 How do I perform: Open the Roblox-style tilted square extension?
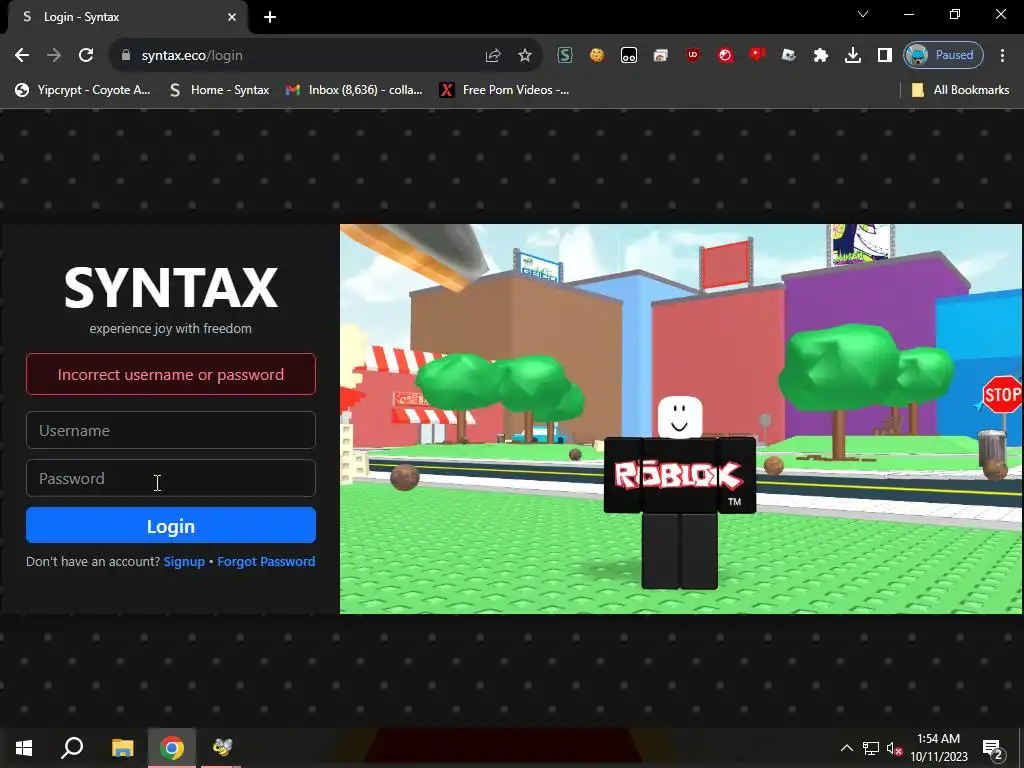click(789, 56)
